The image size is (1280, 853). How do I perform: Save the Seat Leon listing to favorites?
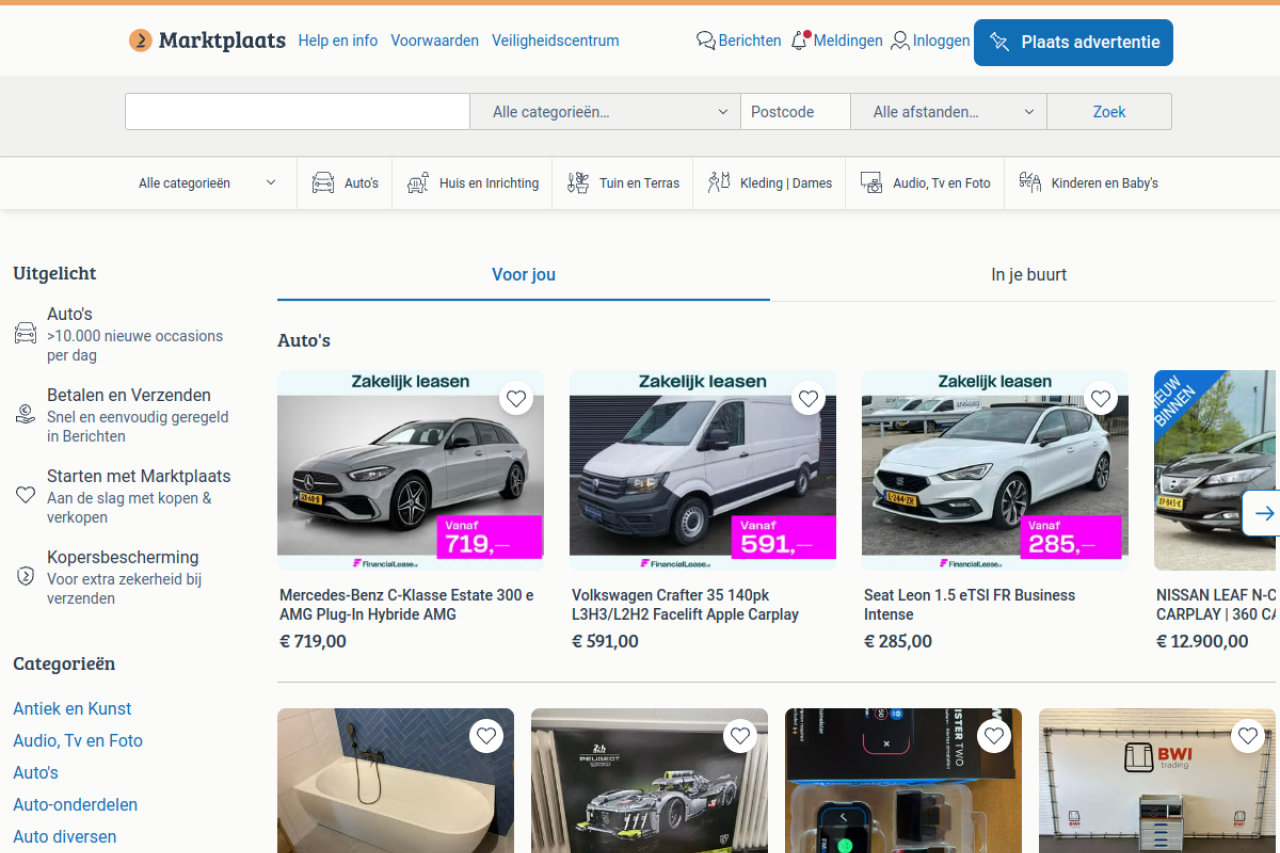(x=1101, y=399)
